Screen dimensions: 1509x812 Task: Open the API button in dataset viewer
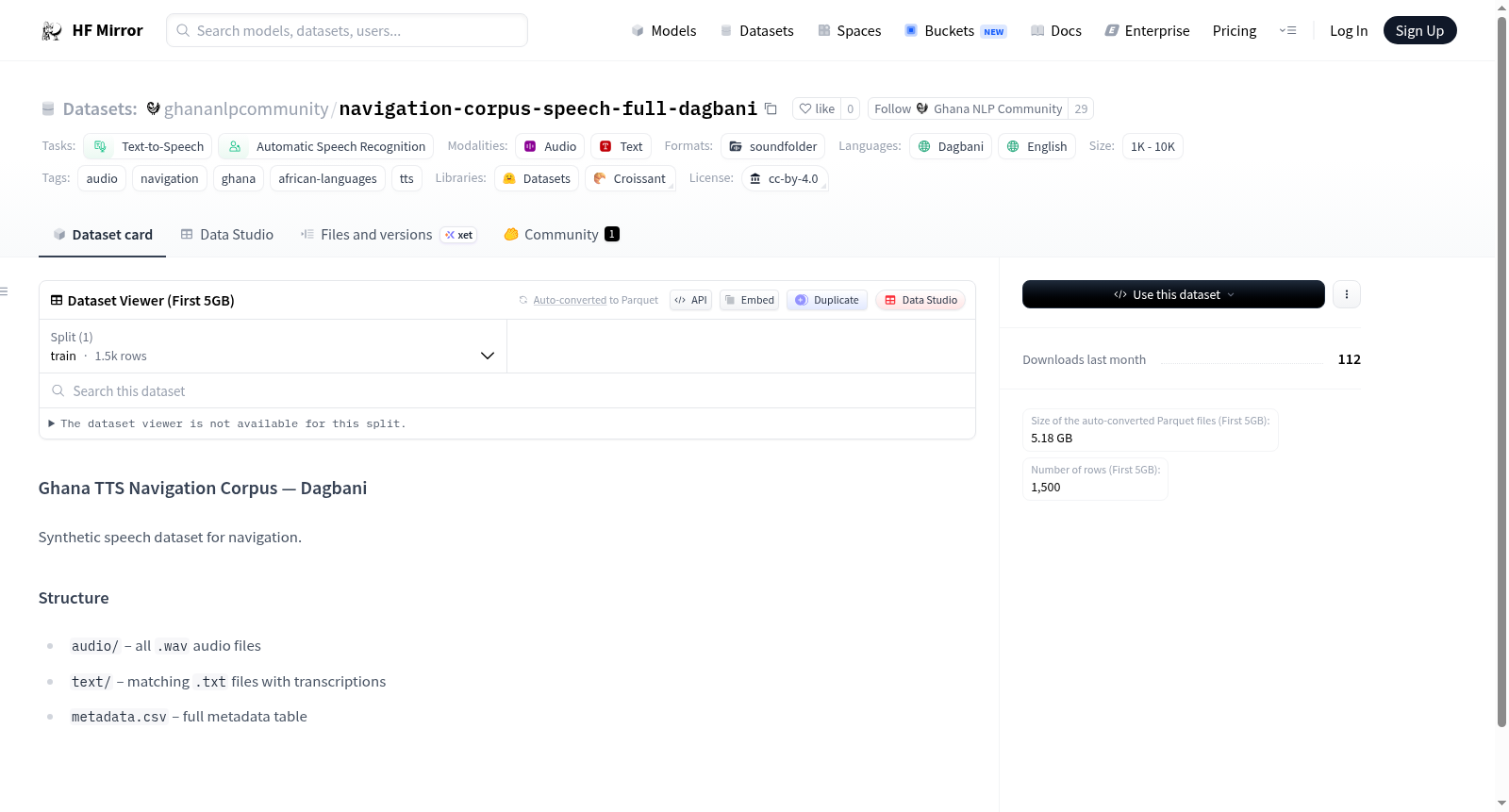coord(690,300)
